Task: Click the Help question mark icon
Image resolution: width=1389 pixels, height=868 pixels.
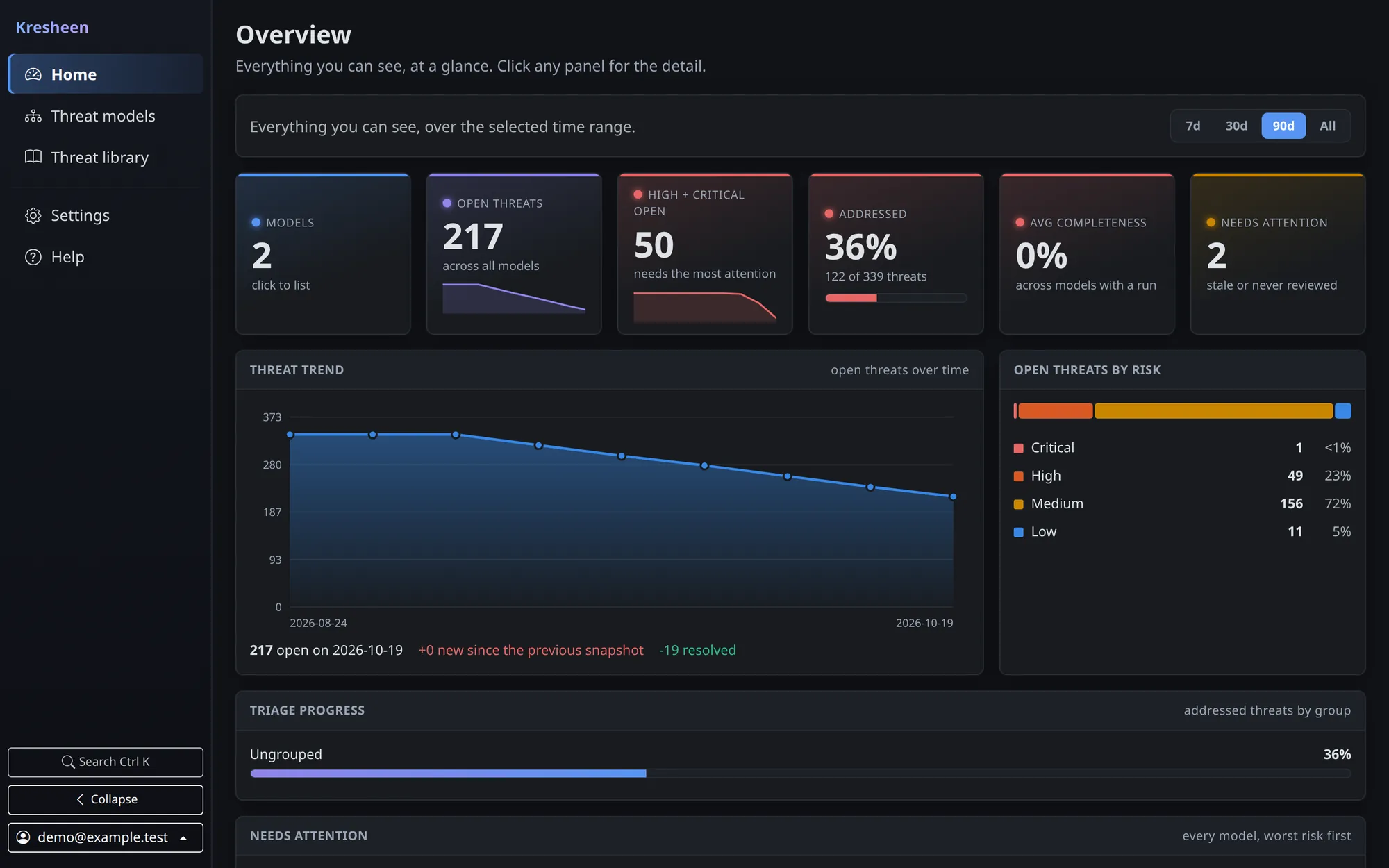Action: [33, 257]
